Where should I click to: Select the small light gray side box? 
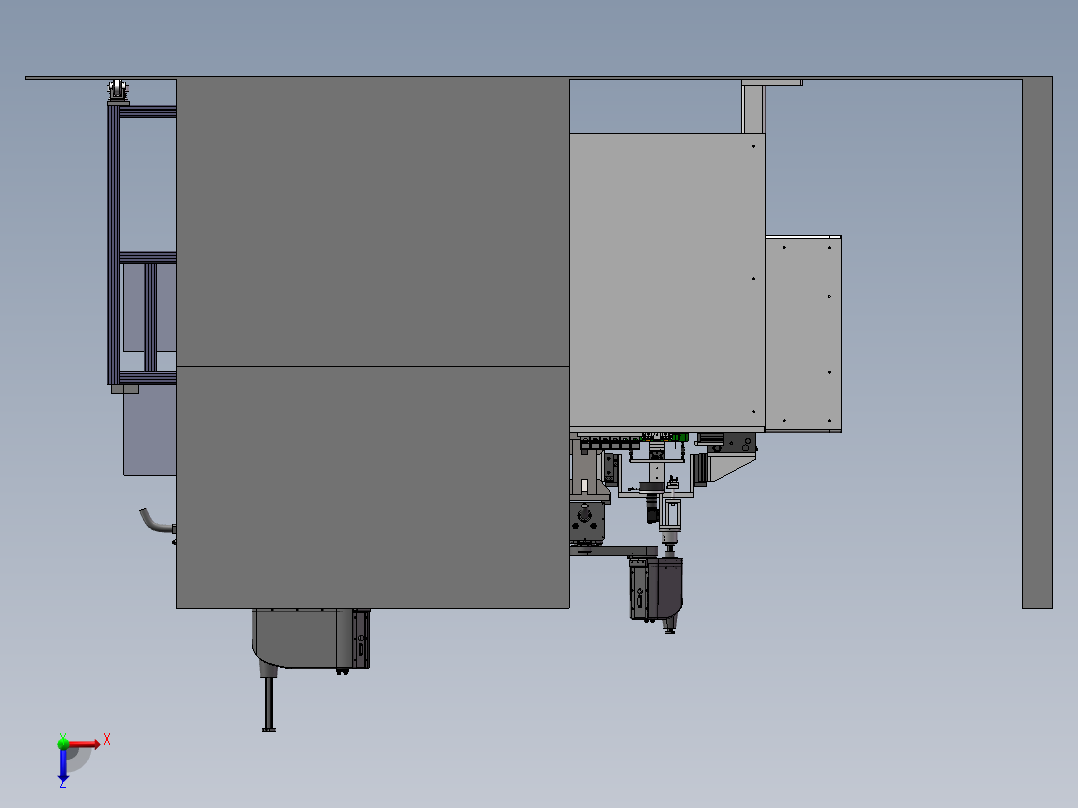click(x=803, y=334)
